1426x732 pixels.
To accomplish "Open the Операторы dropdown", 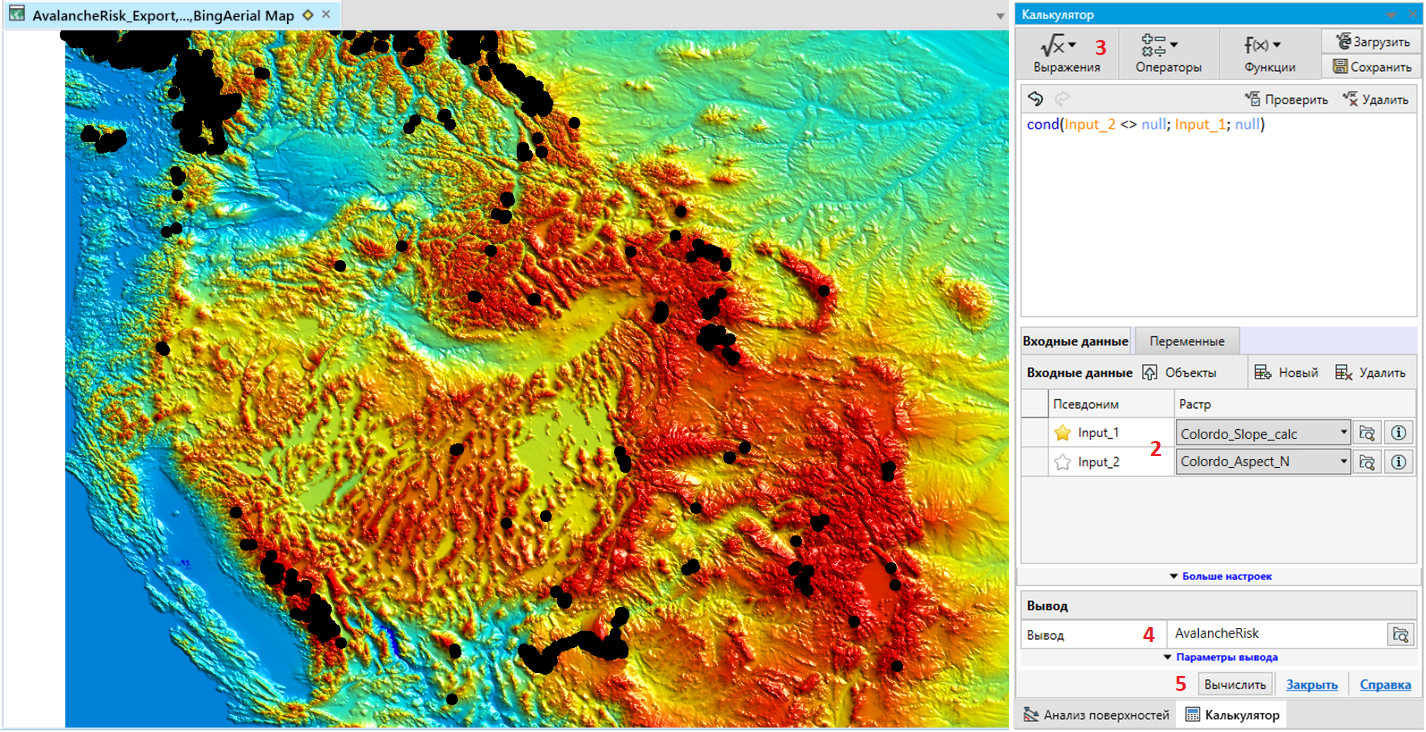I will click(1168, 54).
